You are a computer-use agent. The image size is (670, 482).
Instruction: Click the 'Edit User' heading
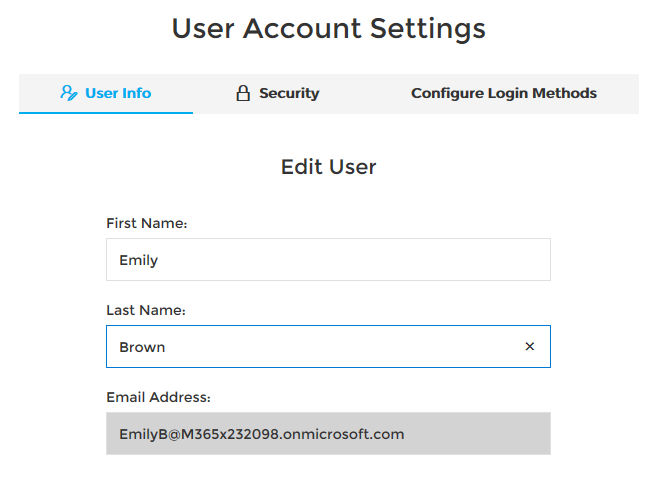pos(328,167)
